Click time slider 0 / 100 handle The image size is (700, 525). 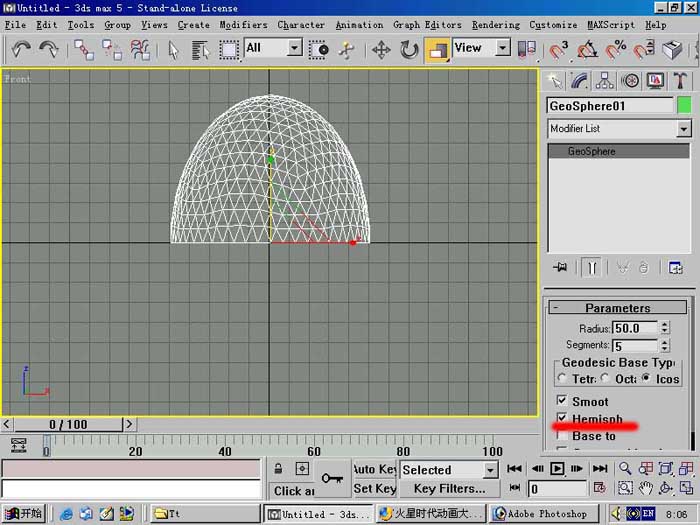point(68,424)
